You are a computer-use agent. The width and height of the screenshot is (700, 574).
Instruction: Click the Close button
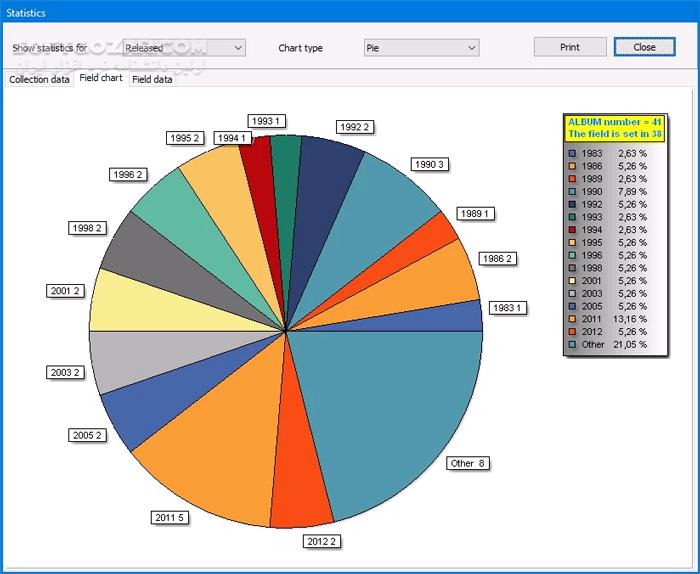coord(644,47)
